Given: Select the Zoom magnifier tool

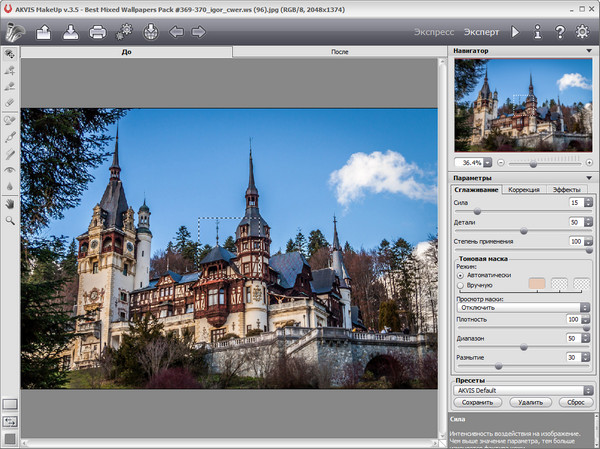Looking at the screenshot, I should coord(10,219).
